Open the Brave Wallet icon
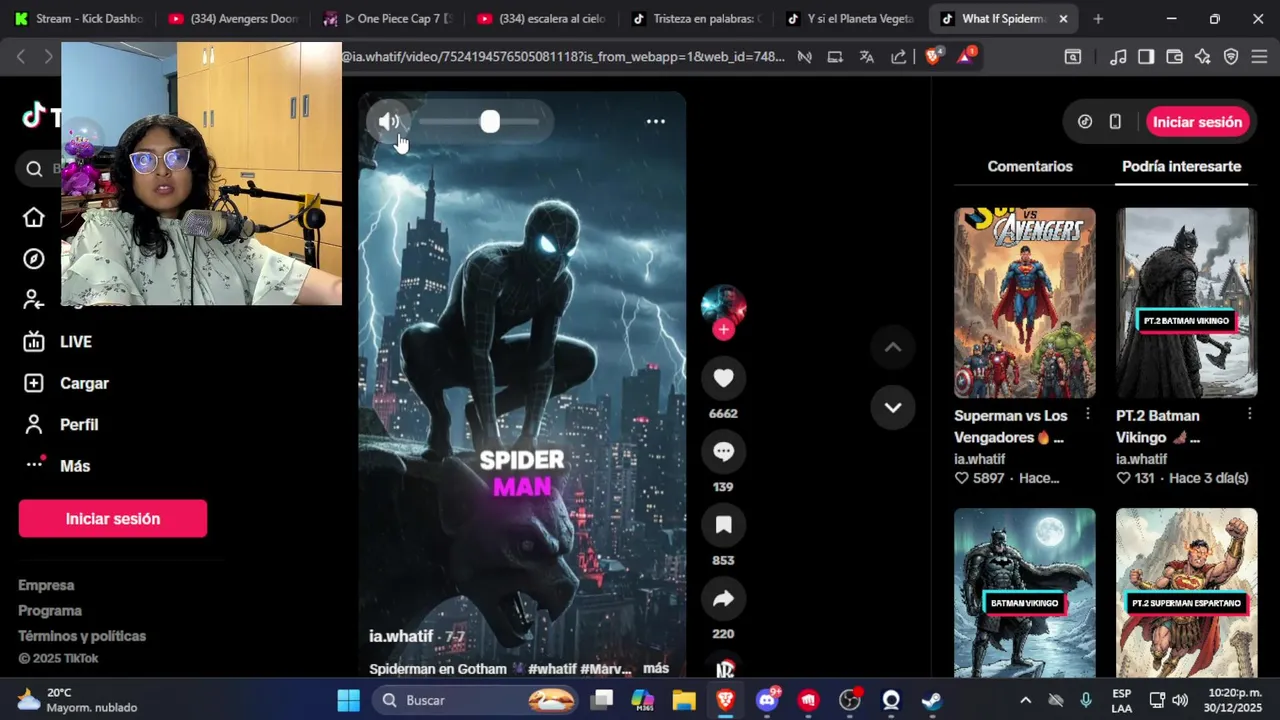 [1174, 57]
